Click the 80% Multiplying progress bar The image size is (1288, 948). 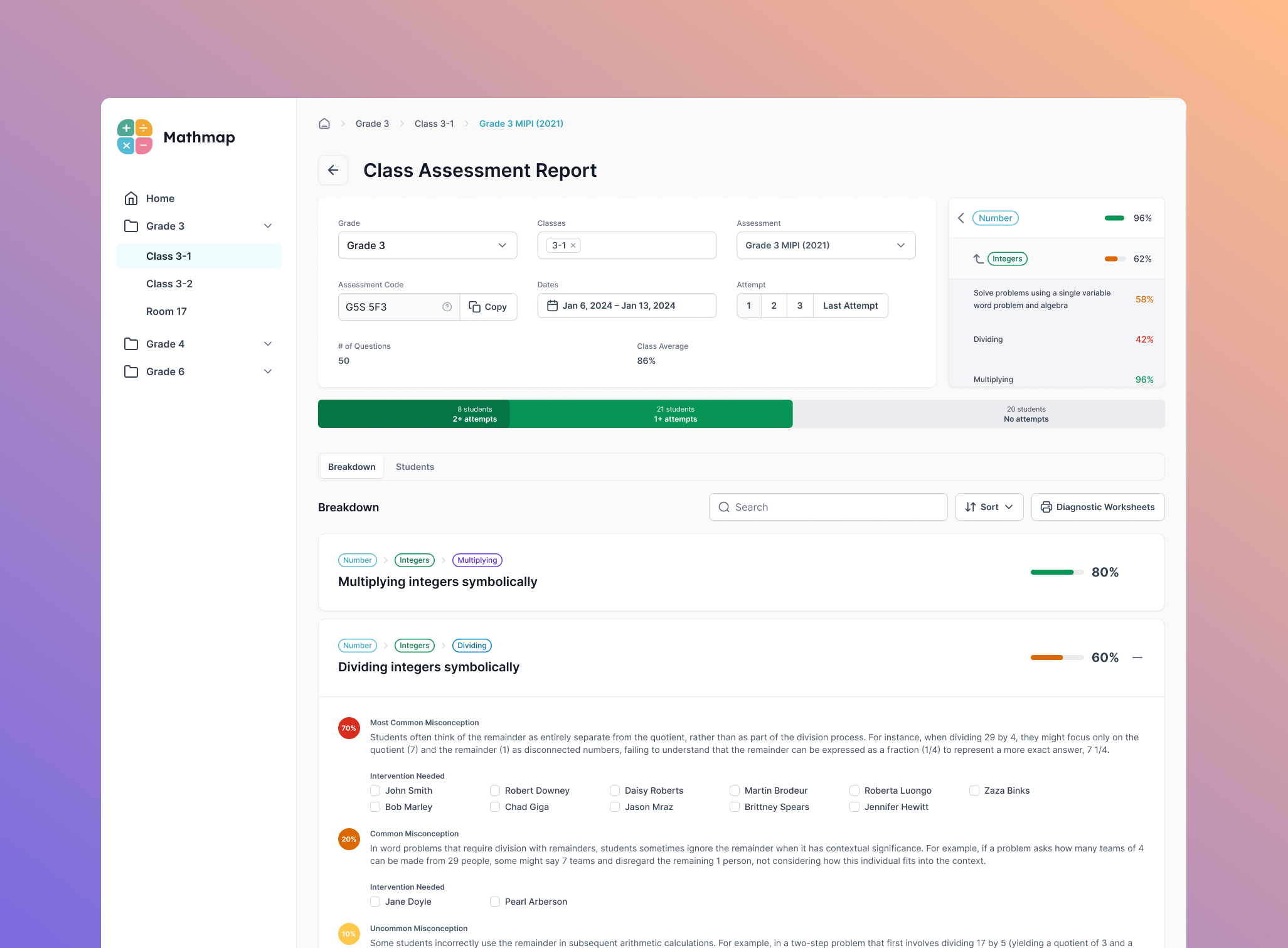coord(1057,572)
